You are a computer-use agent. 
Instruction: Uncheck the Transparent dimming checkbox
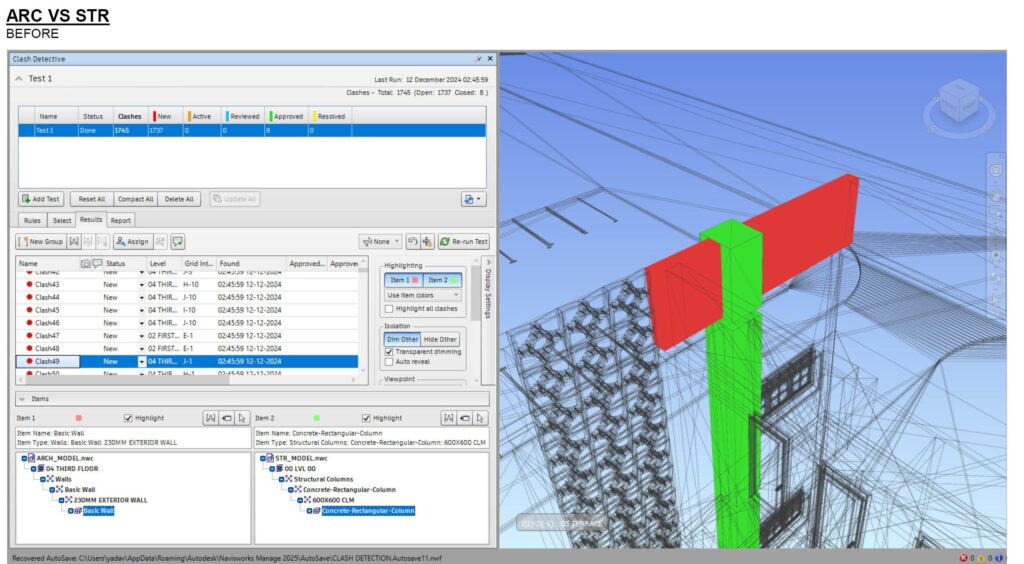[389, 351]
